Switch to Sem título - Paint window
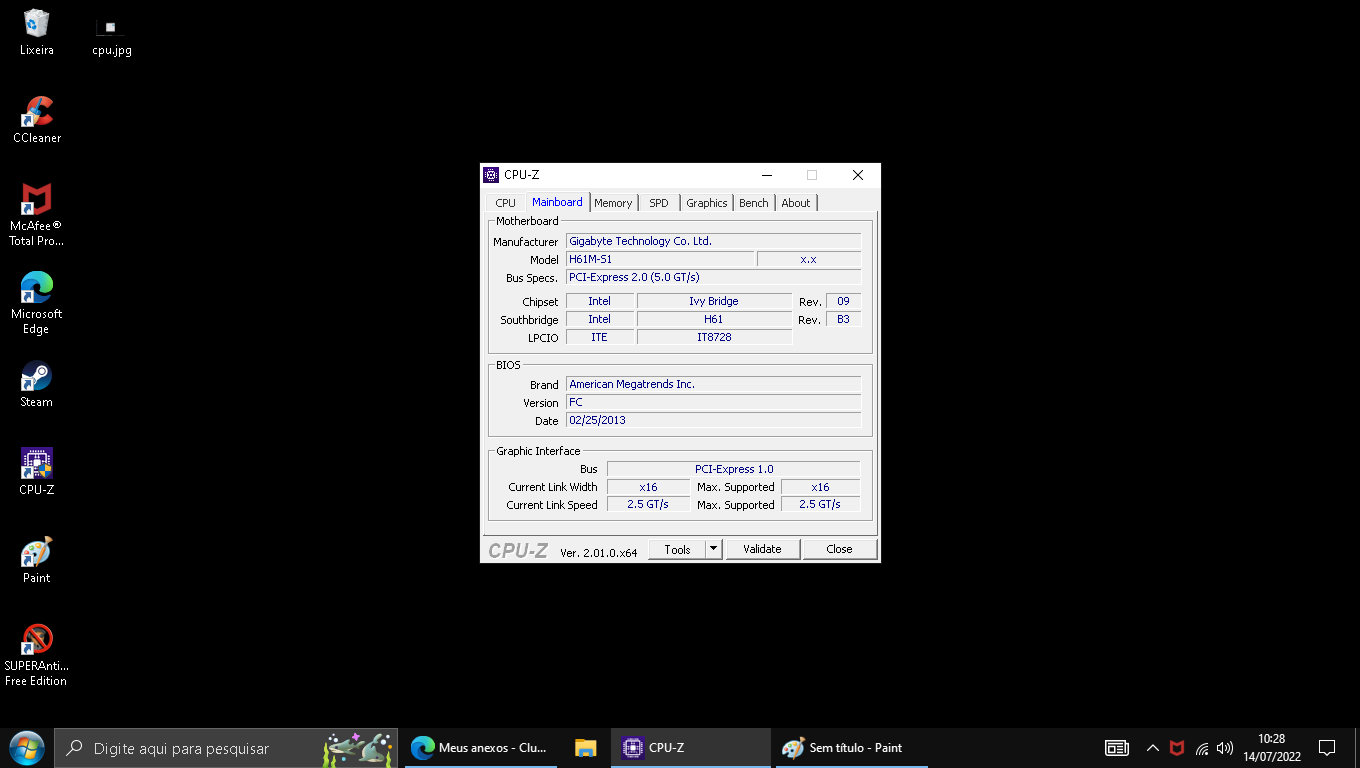Screen dimensions: 1360x768 pyautogui.click(x=852, y=748)
